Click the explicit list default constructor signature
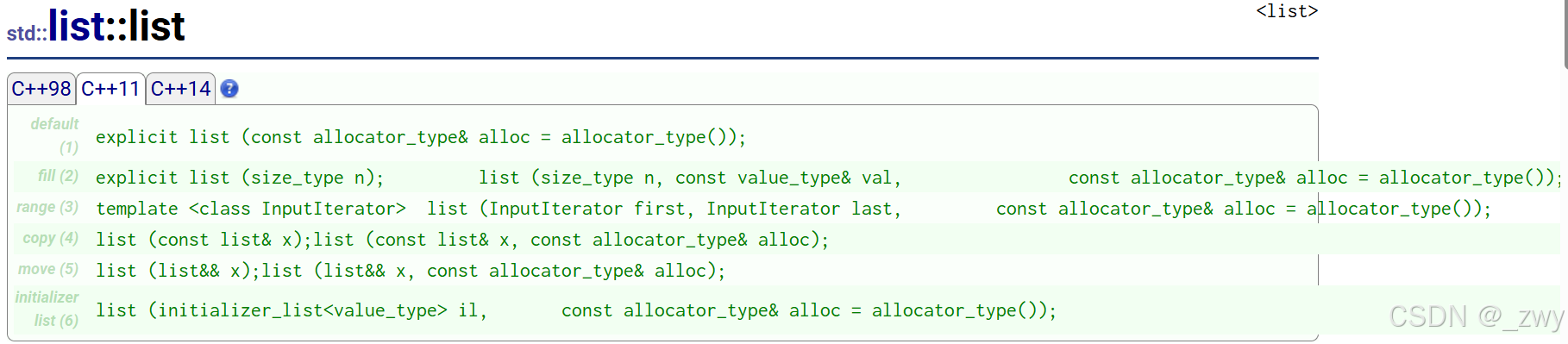 (421, 137)
